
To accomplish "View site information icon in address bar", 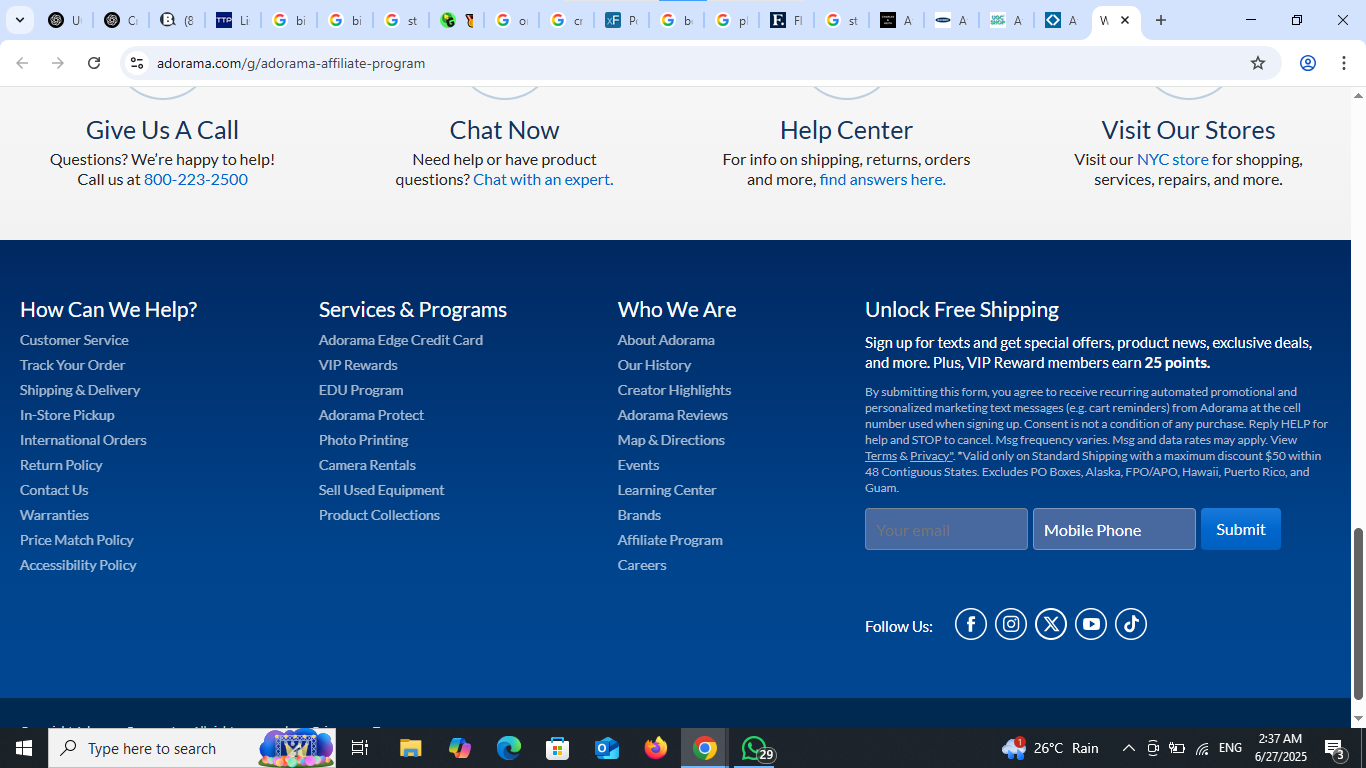I will tap(137, 63).
